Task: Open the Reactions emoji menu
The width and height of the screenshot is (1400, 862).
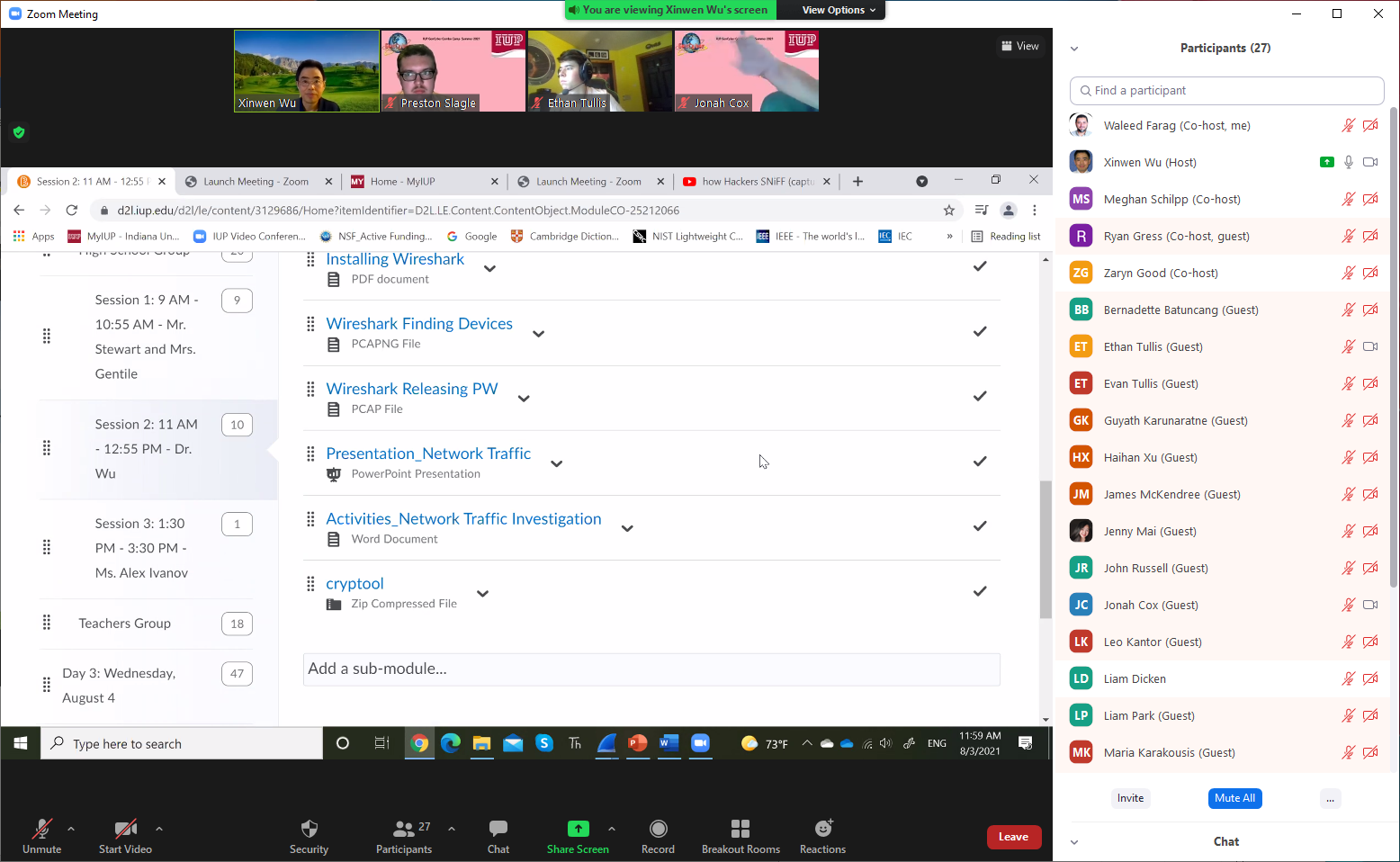Action: [x=823, y=828]
